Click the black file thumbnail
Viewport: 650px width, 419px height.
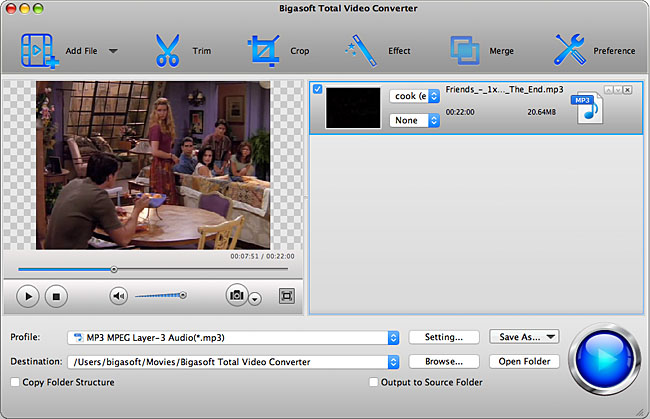click(x=353, y=108)
